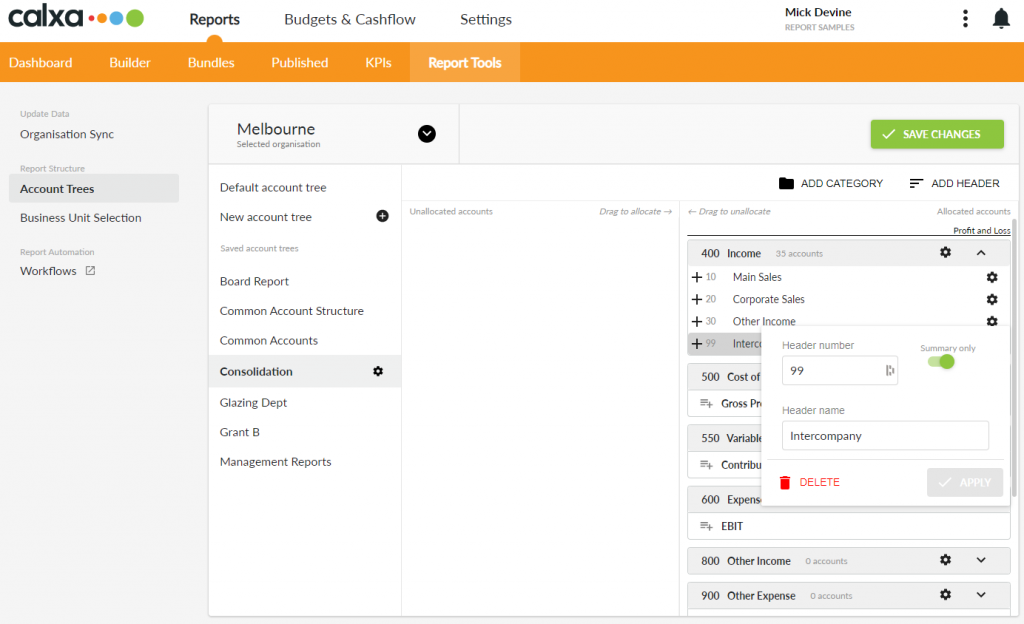Open the notifications bell icon

point(1001,18)
